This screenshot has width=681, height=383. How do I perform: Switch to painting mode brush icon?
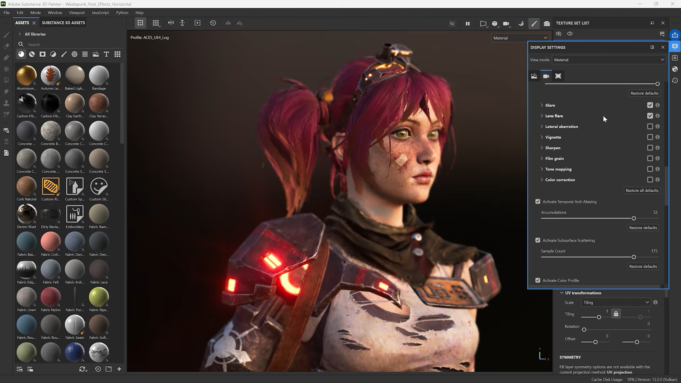click(534, 23)
